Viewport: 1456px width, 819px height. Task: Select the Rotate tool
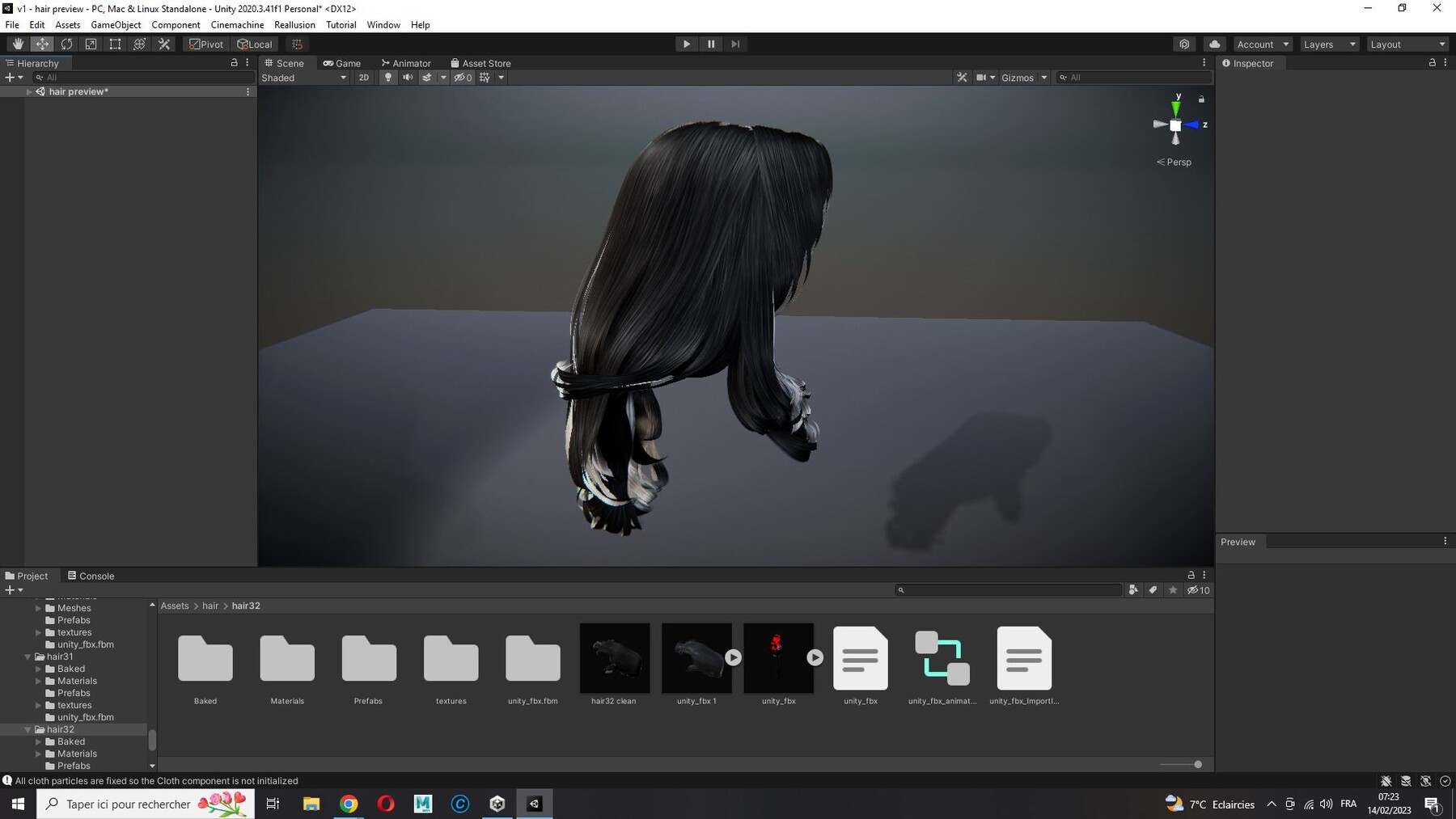[66, 44]
